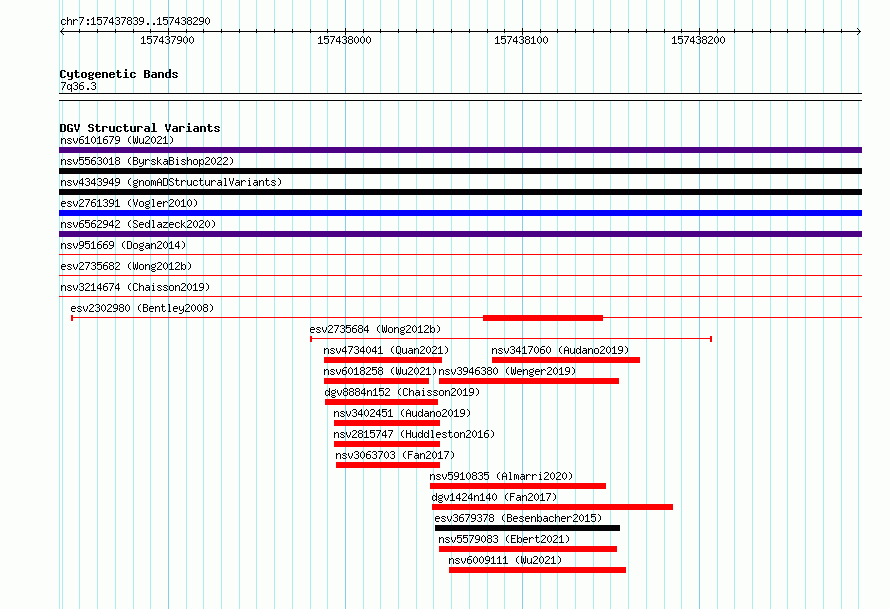Viewport: 890px width, 609px height.
Task: Click esv2302980 (Bentley2008) label
Action: 142,308
